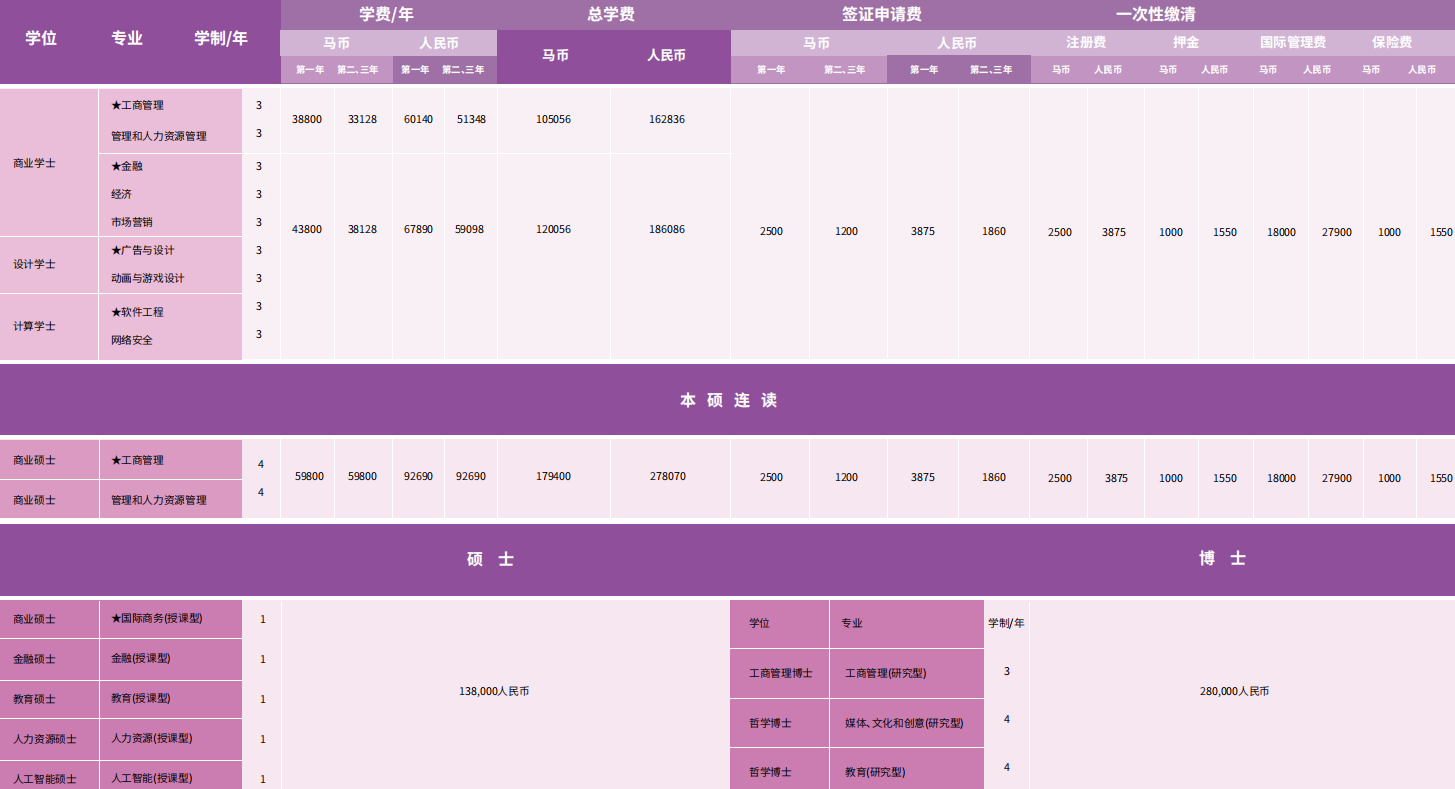Screen dimensions: 1455x789
Task: Click the 学费/年 column header
Action: [386, 14]
